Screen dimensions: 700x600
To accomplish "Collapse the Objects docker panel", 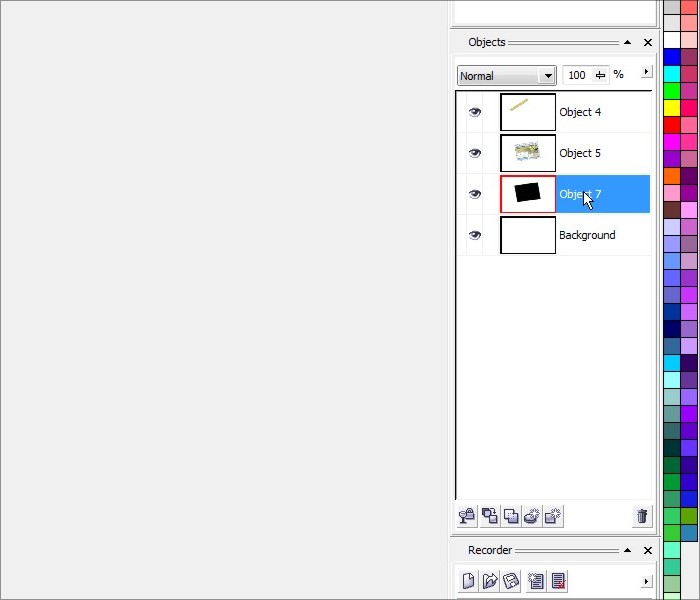I will (x=627, y=43).
